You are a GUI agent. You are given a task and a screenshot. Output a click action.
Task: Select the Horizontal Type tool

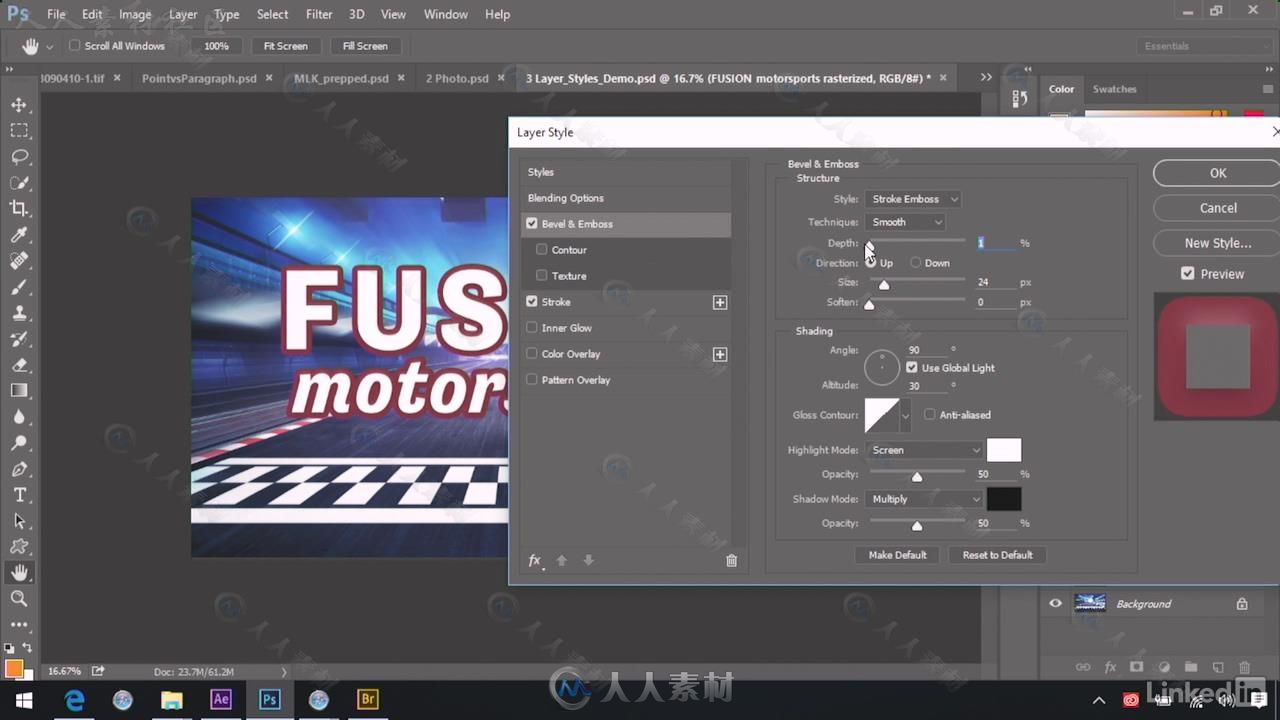pos(19,495)
